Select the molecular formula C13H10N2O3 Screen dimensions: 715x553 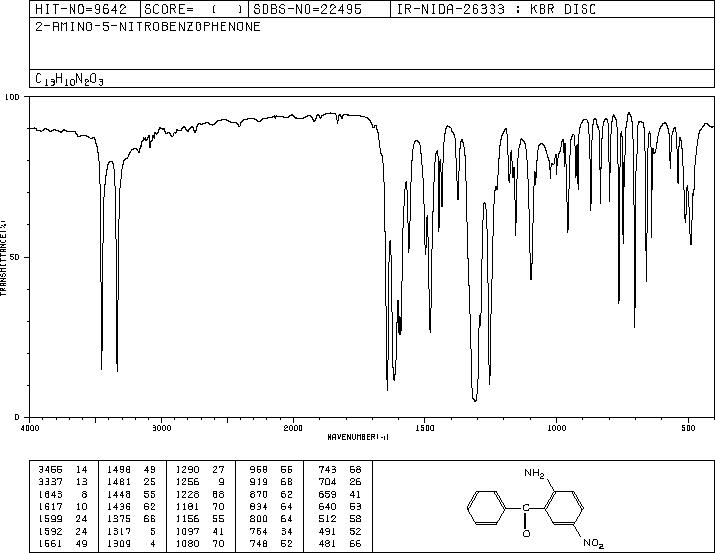pos(69,79)
